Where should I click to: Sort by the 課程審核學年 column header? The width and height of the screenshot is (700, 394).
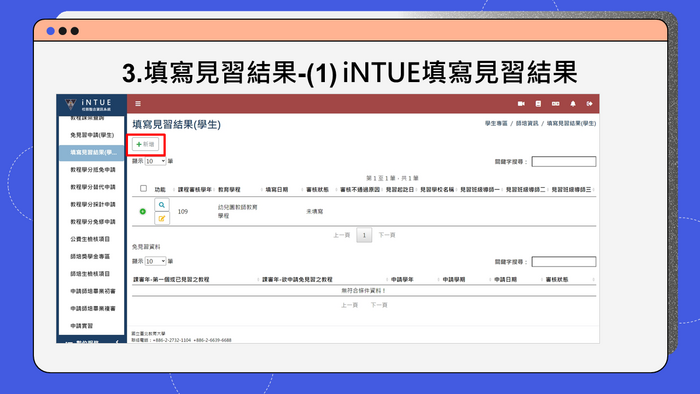(x=195, y=190)
